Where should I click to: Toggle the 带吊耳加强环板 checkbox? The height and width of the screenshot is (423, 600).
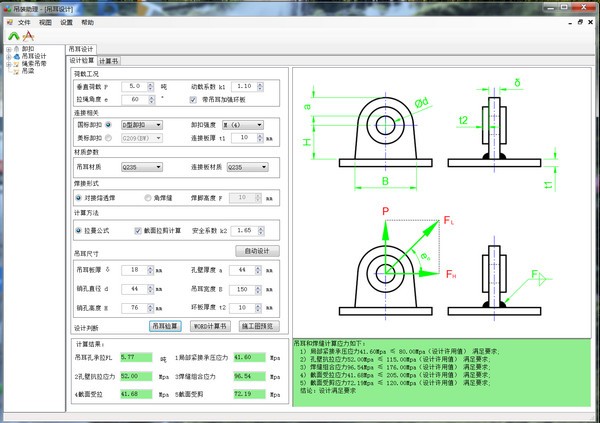click(x=193, y=100)
